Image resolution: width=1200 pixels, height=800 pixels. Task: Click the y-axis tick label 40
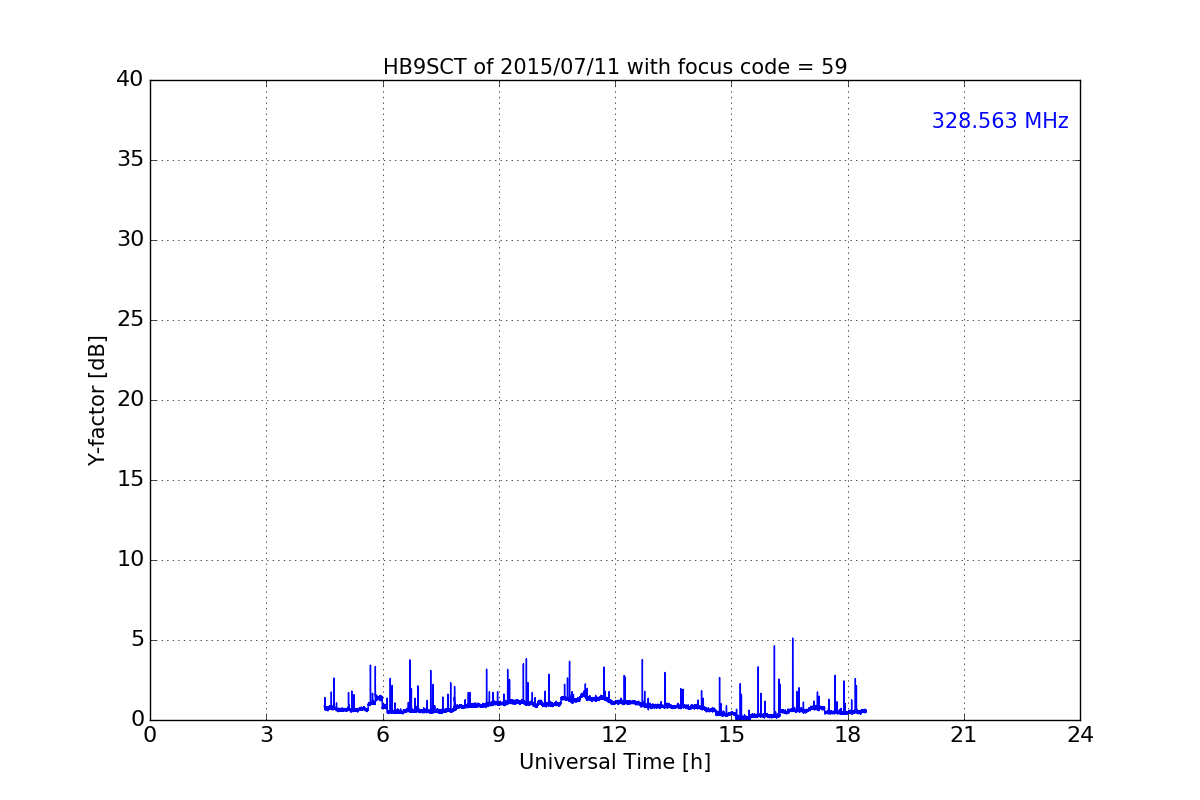point(130,80)
